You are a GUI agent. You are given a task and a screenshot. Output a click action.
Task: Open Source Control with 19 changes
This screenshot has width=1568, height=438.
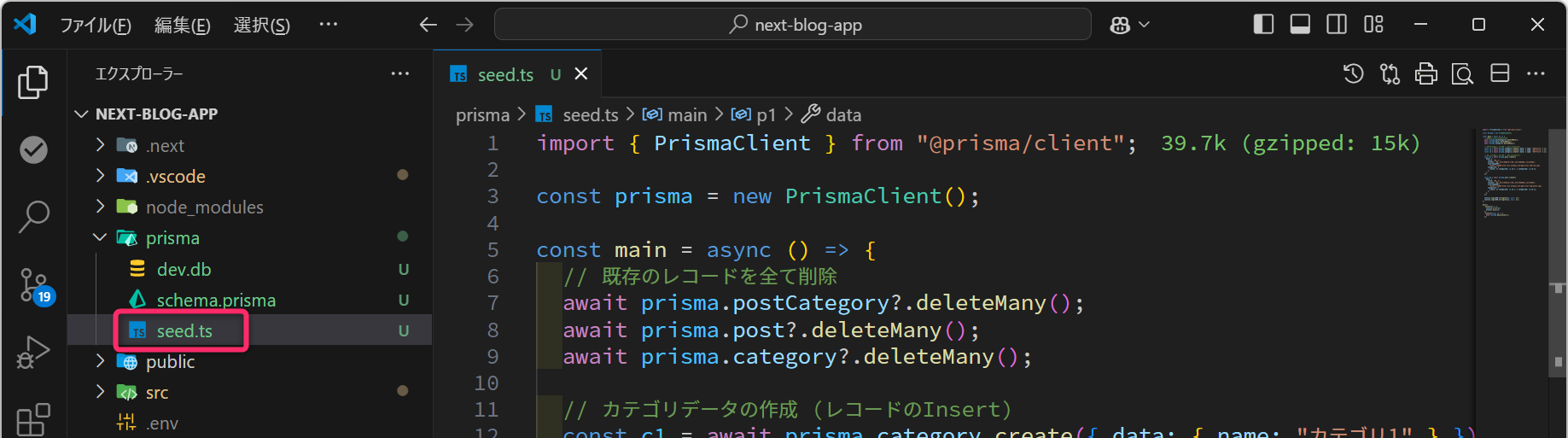coord(34,285)
